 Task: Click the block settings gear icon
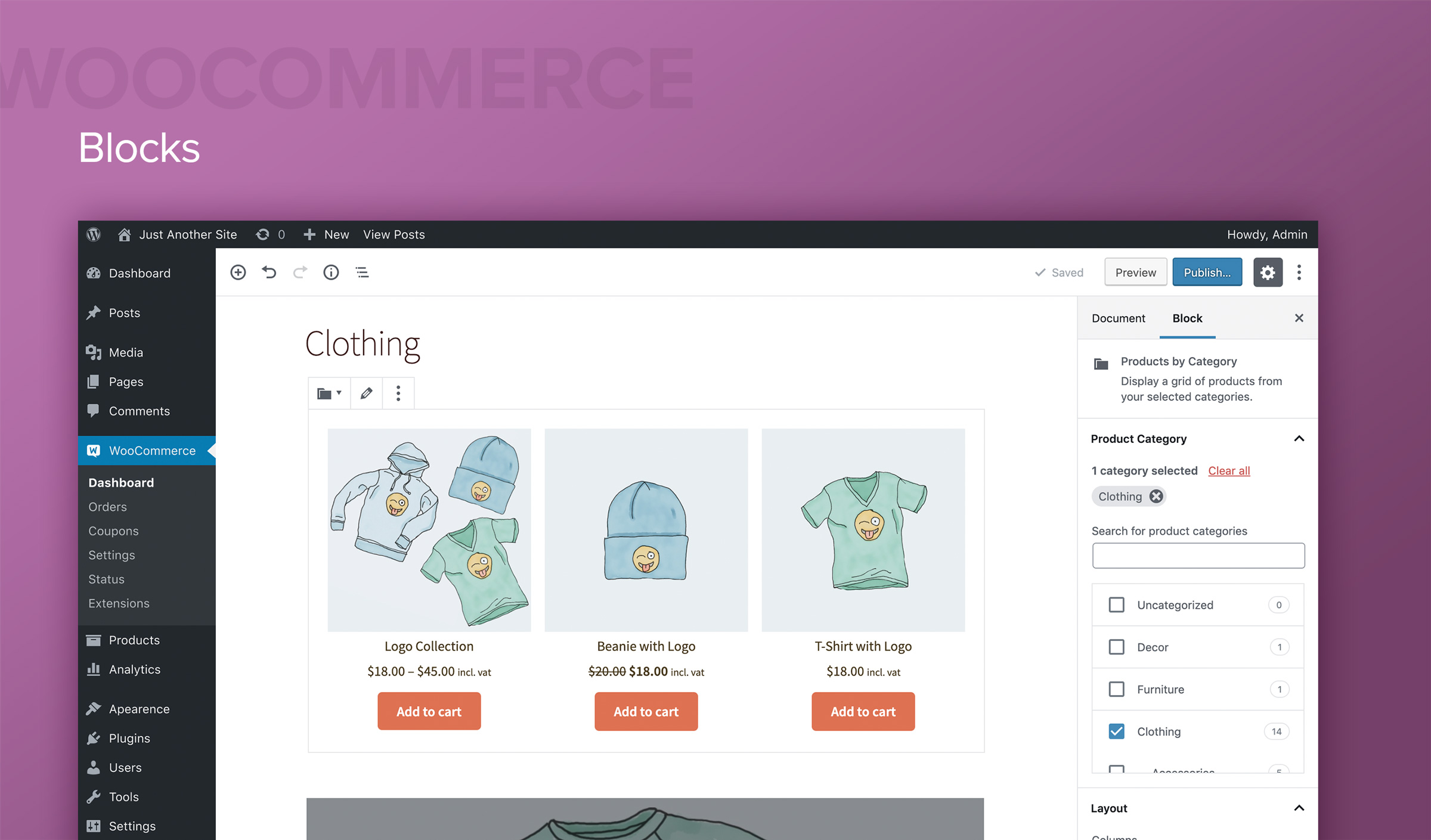pos(1267,272)
